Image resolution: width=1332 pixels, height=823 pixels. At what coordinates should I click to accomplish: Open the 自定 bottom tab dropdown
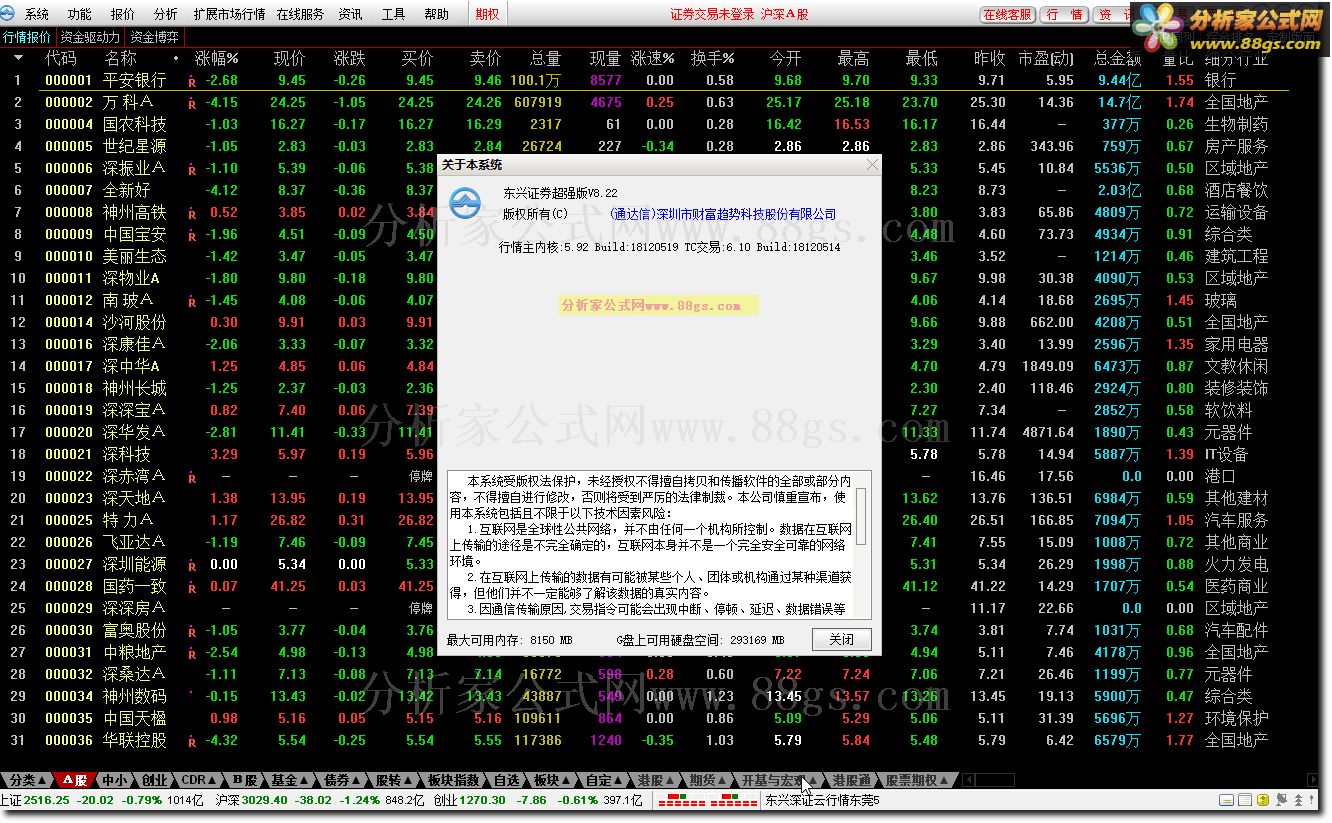click(606, 780)
